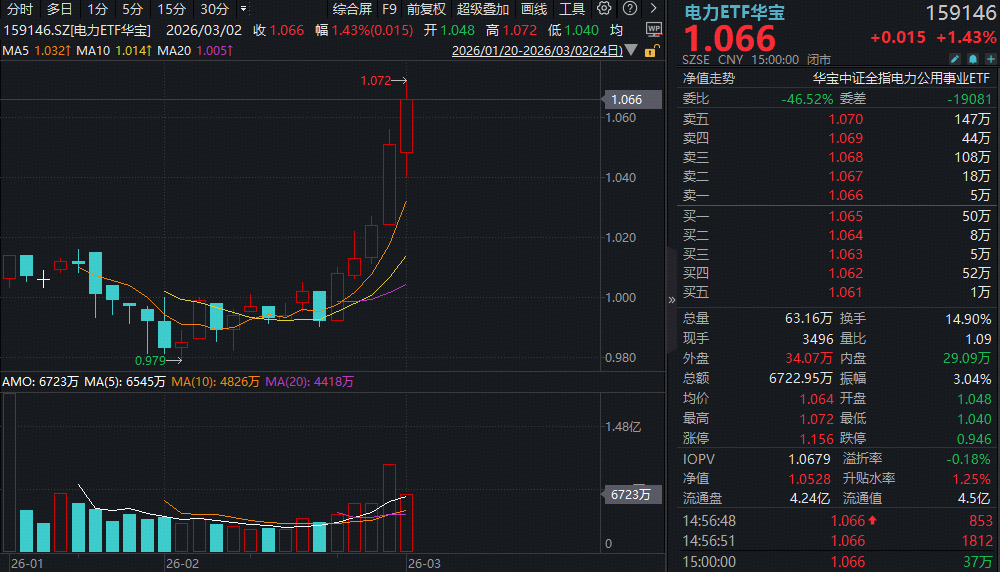Click the WP monitor icon
The width and height of the screenshot is (1000, 572).
point(653,30)
